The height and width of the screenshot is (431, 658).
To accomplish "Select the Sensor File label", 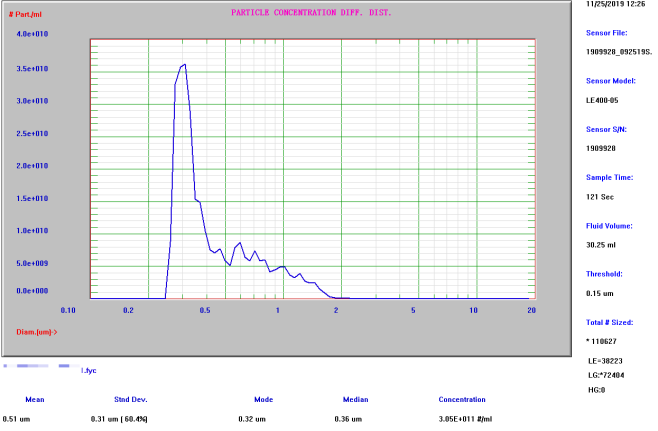I will (608, 33).
